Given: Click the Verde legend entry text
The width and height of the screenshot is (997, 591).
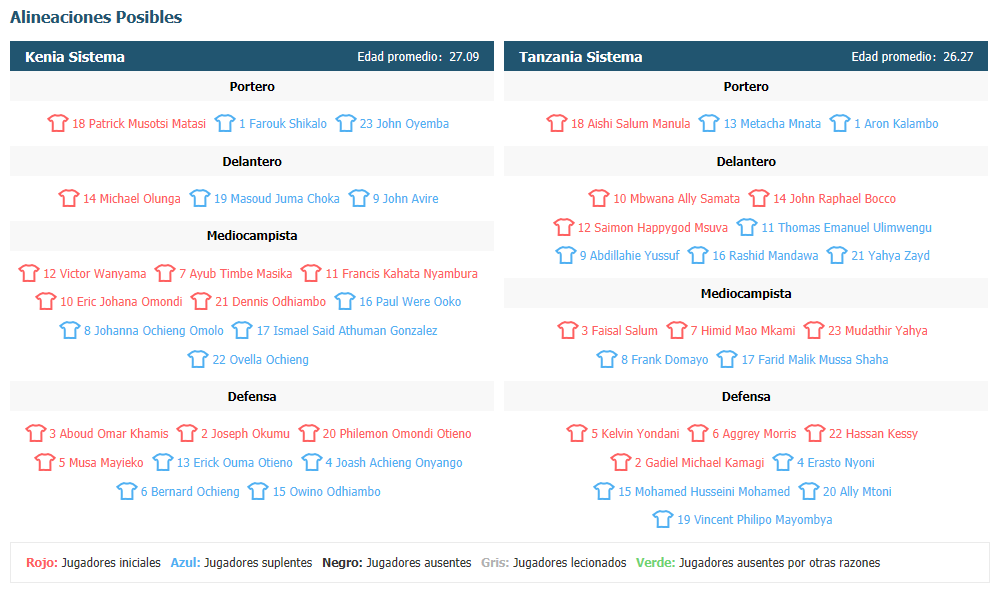Looking at the screenshot, I should point(758,563).
